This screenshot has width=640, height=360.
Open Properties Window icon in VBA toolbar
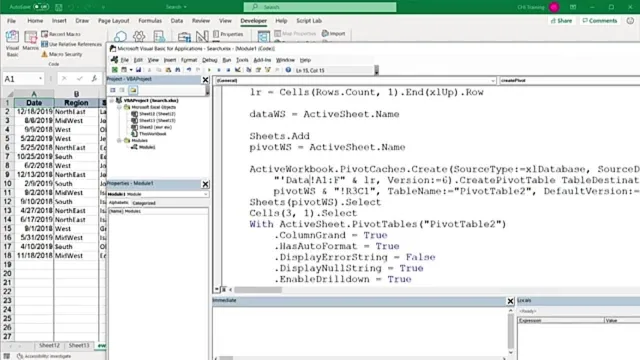(258, 70)
